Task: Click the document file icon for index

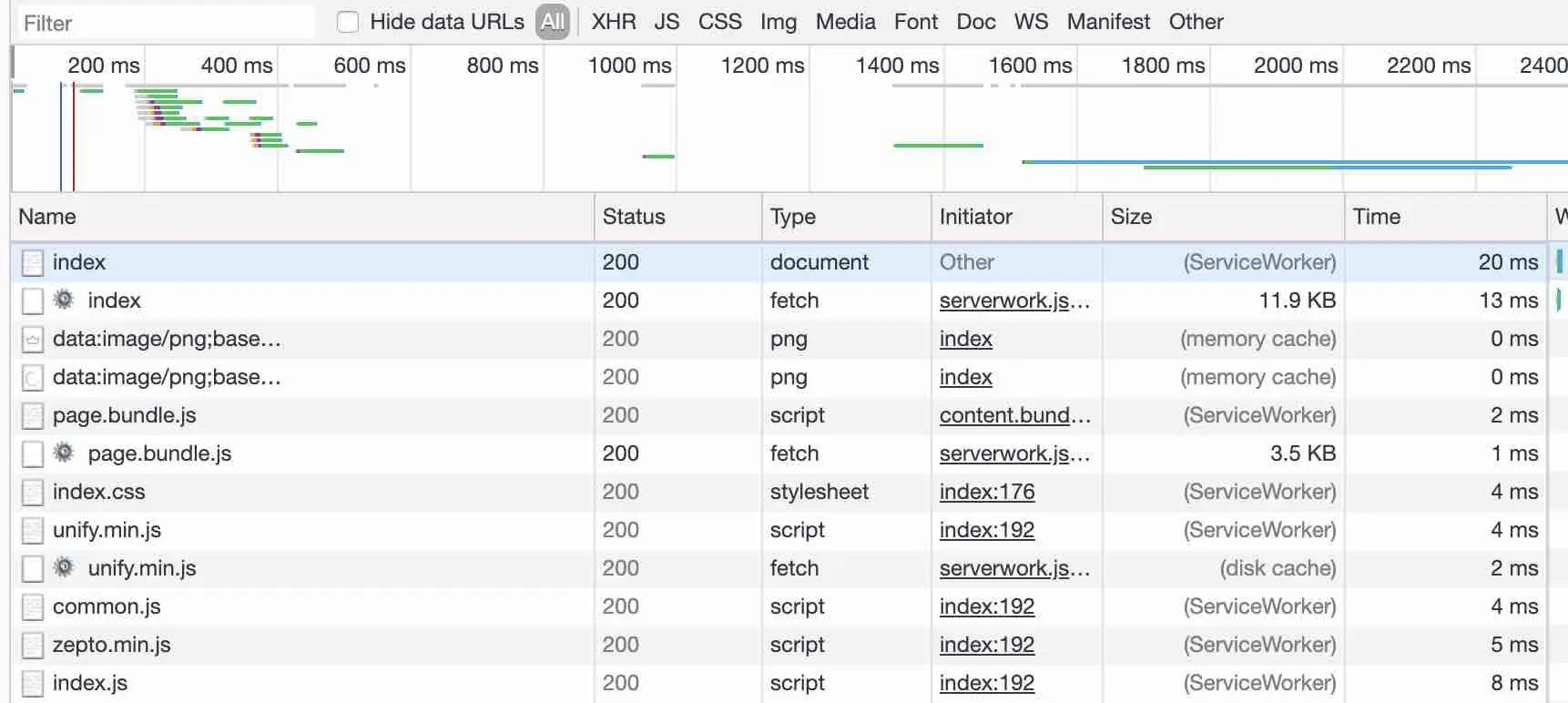Action: [33, 262]
